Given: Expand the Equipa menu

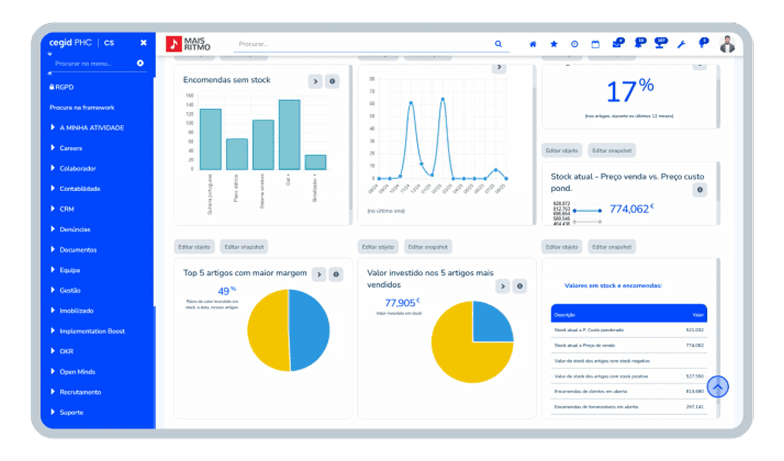Looking at the screenshot, I should click(66, 270).
